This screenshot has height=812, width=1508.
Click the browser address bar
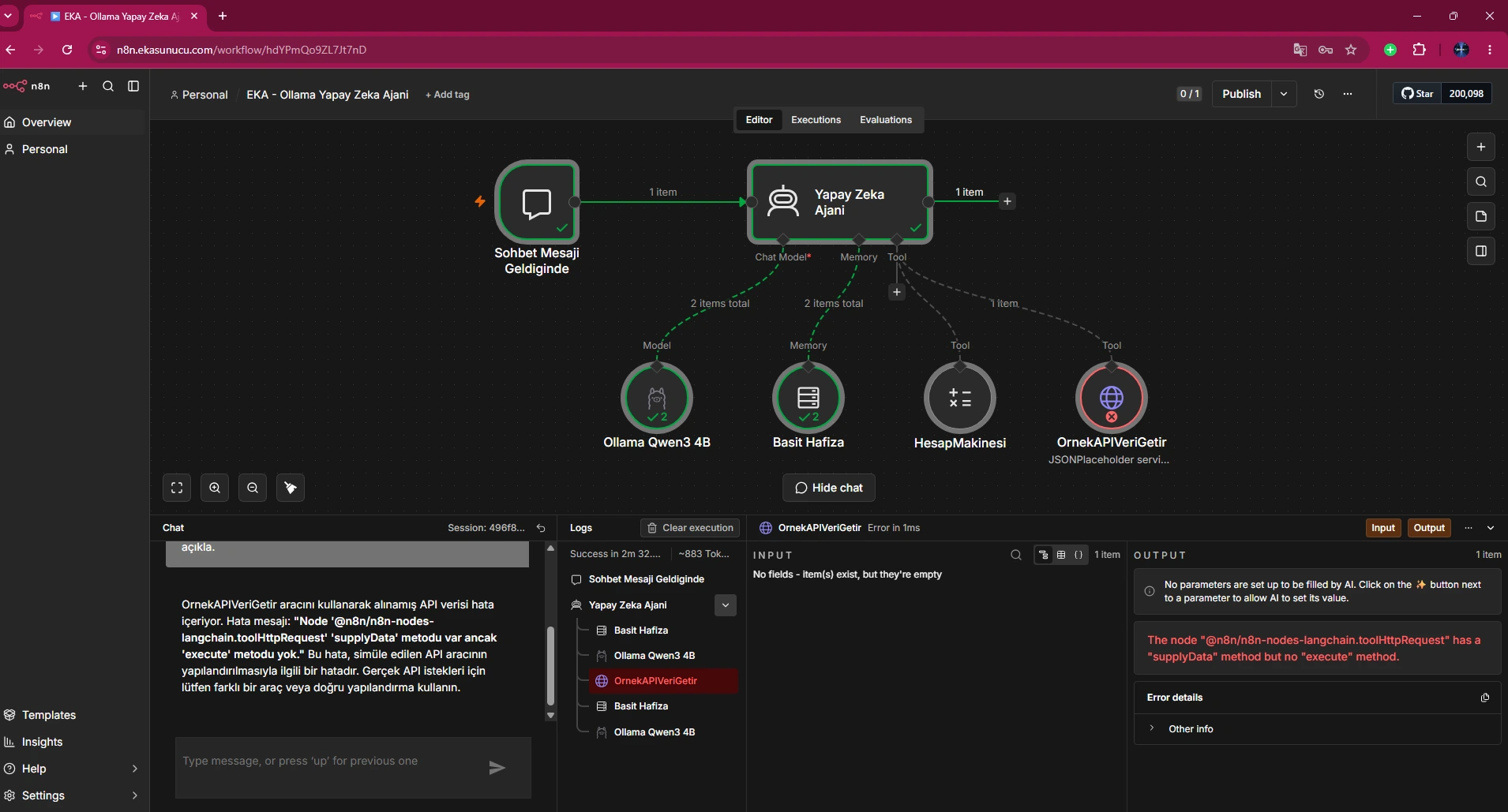687,50
